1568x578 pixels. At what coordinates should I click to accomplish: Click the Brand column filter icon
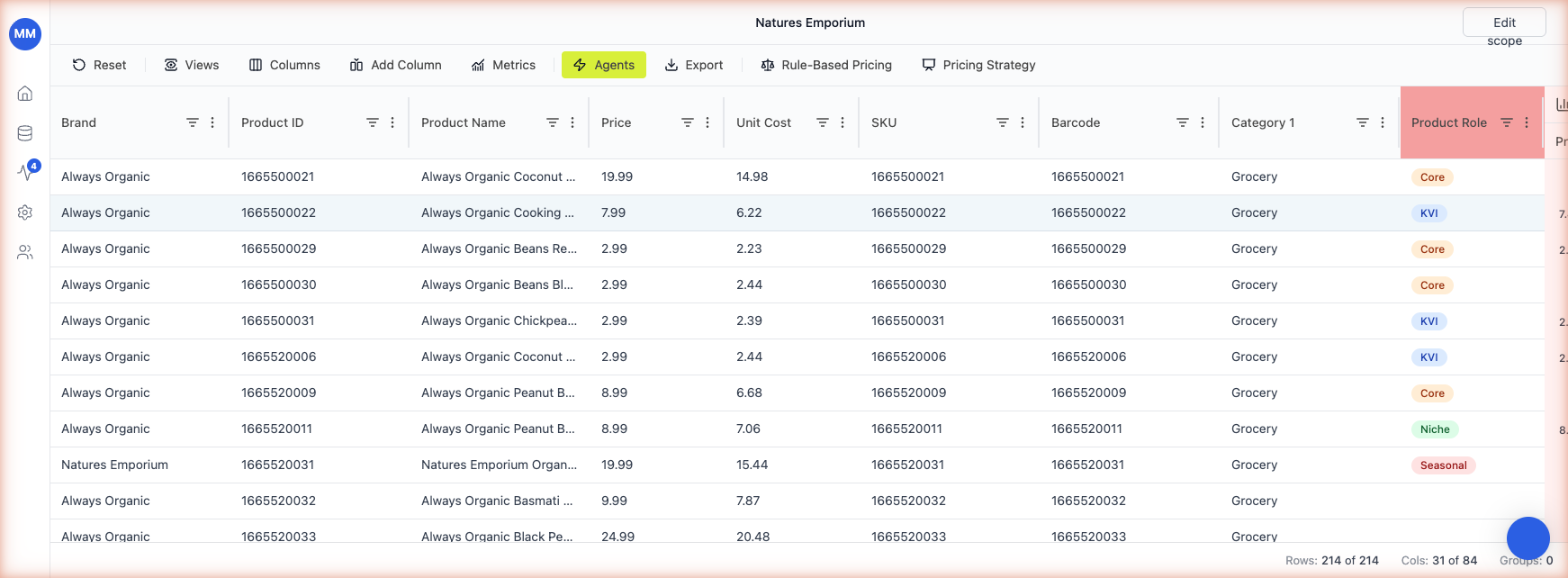[x=193, y=122]
